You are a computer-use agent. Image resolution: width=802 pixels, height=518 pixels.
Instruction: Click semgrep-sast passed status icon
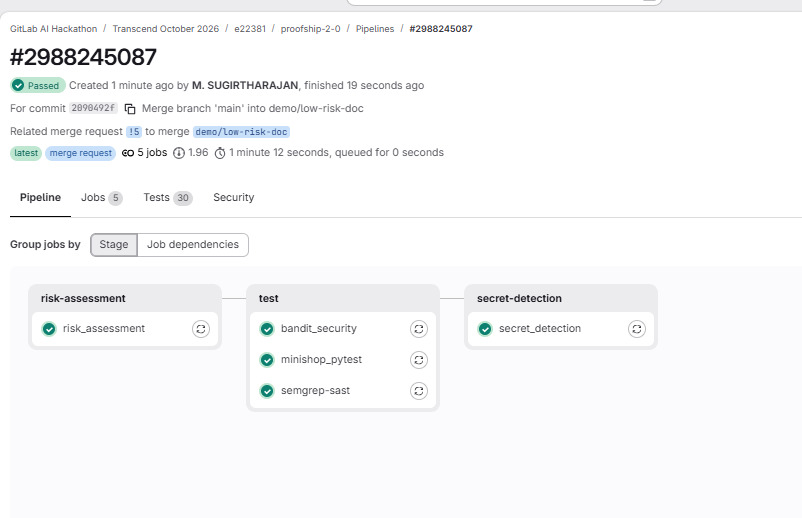point(267,391)
